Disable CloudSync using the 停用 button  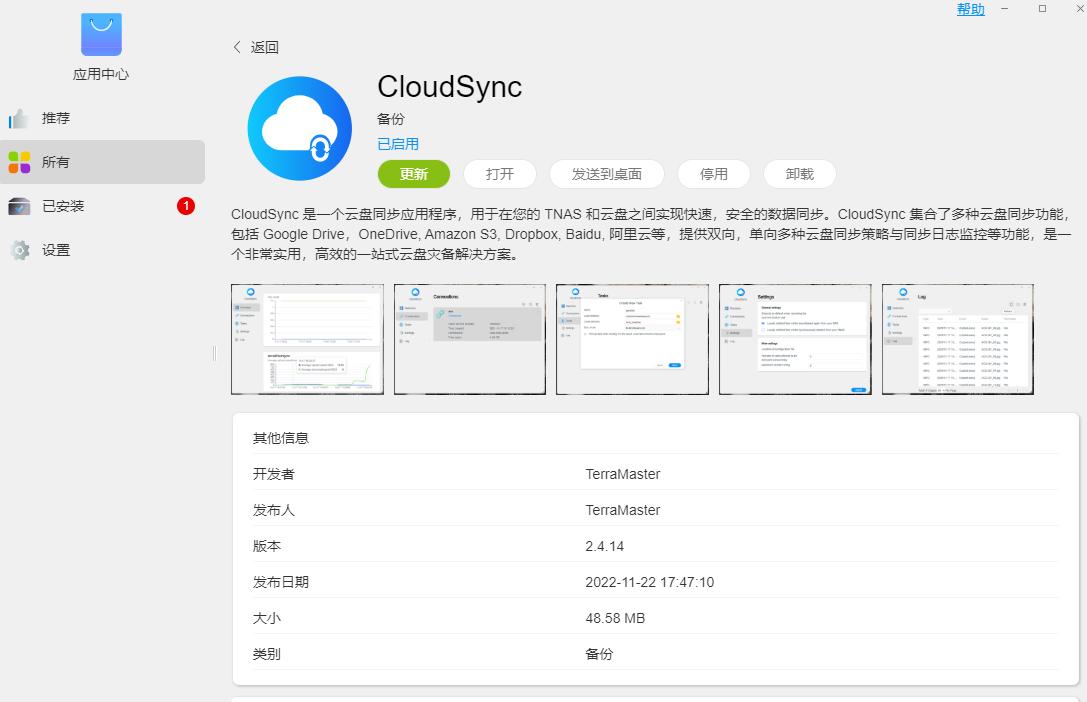point(714,173)
